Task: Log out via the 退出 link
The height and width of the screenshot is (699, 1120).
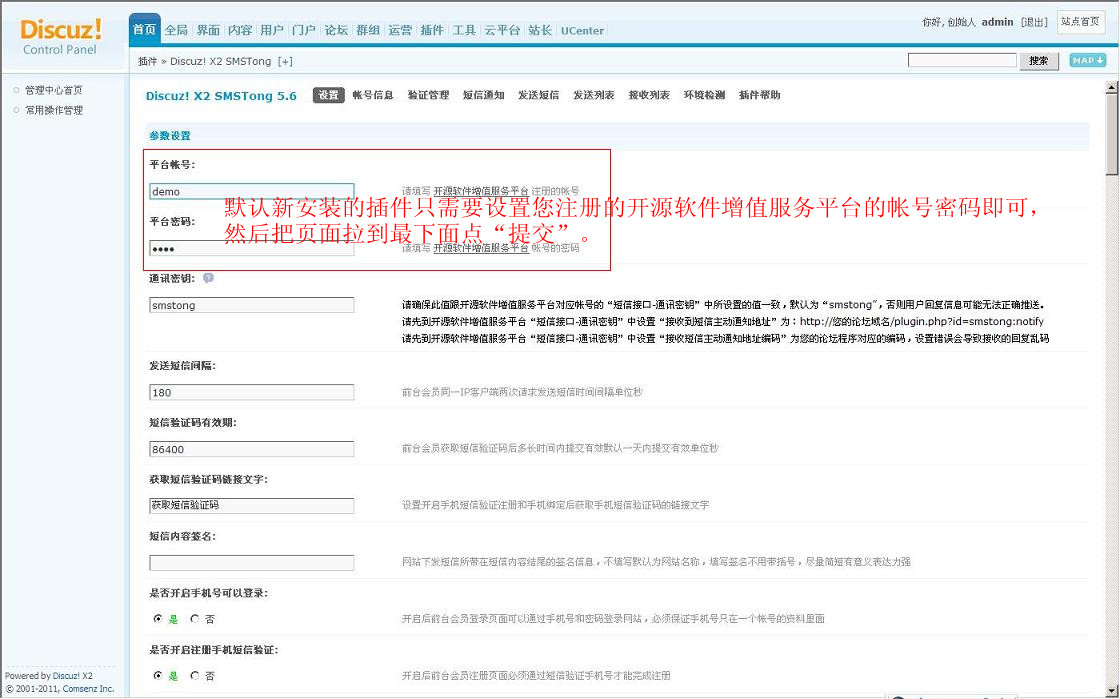Action: tap(1034, 22)
